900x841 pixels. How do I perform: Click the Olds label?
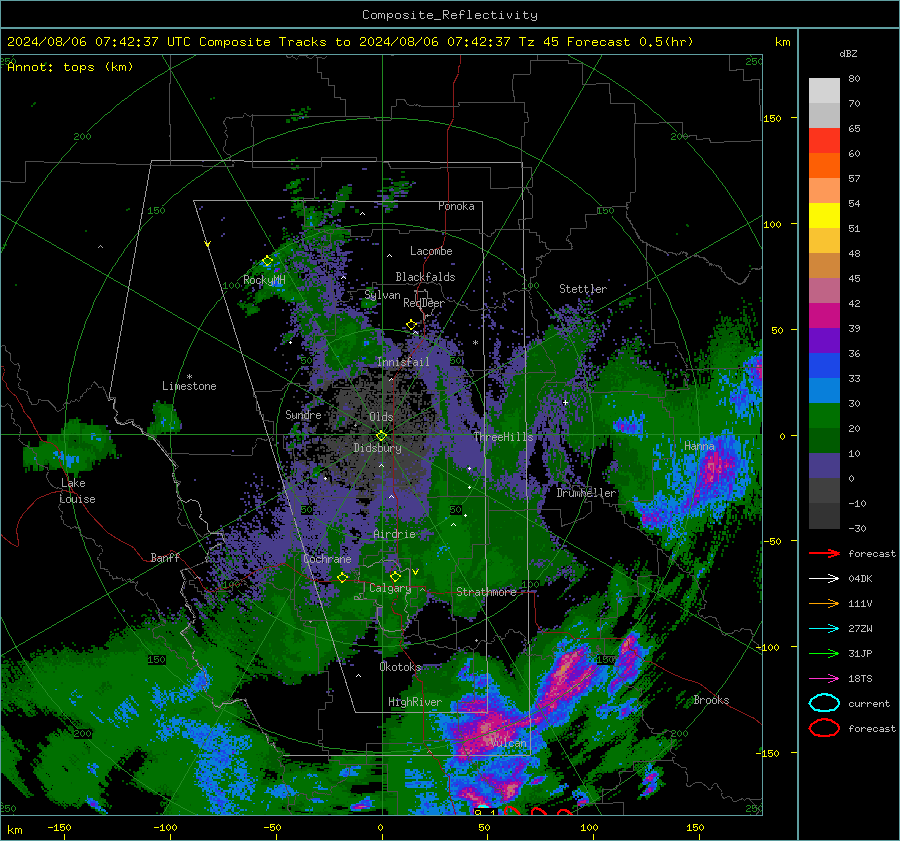[381, 417]
